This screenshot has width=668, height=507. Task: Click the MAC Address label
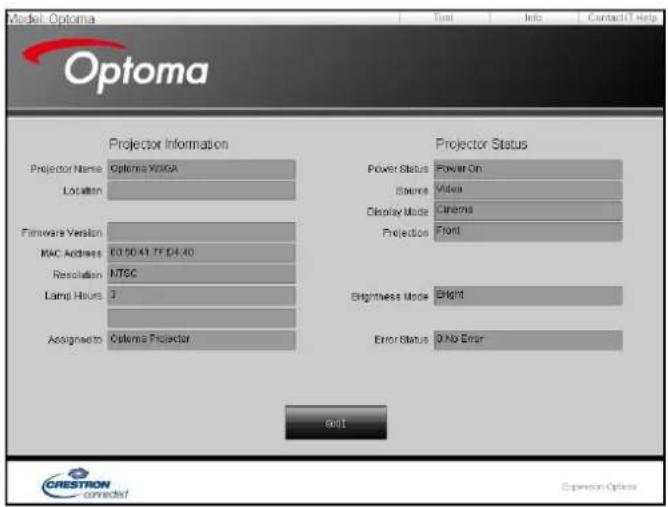pyautogui.click(x=71, y=254)
